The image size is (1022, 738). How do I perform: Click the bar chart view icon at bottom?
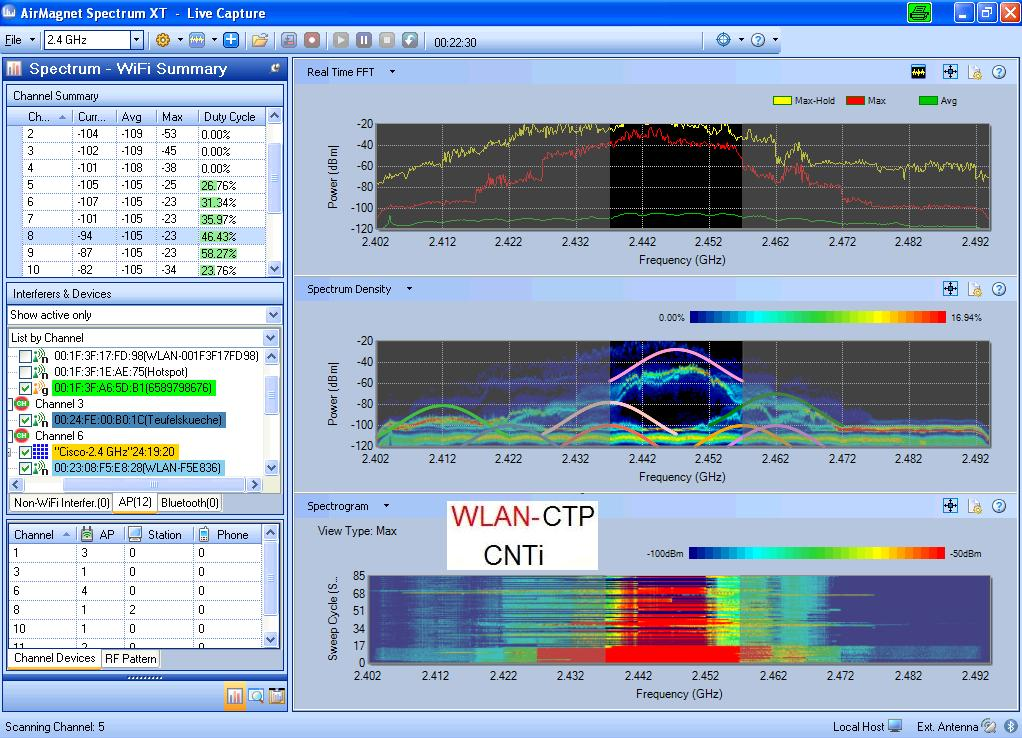[x=235, y=696]
